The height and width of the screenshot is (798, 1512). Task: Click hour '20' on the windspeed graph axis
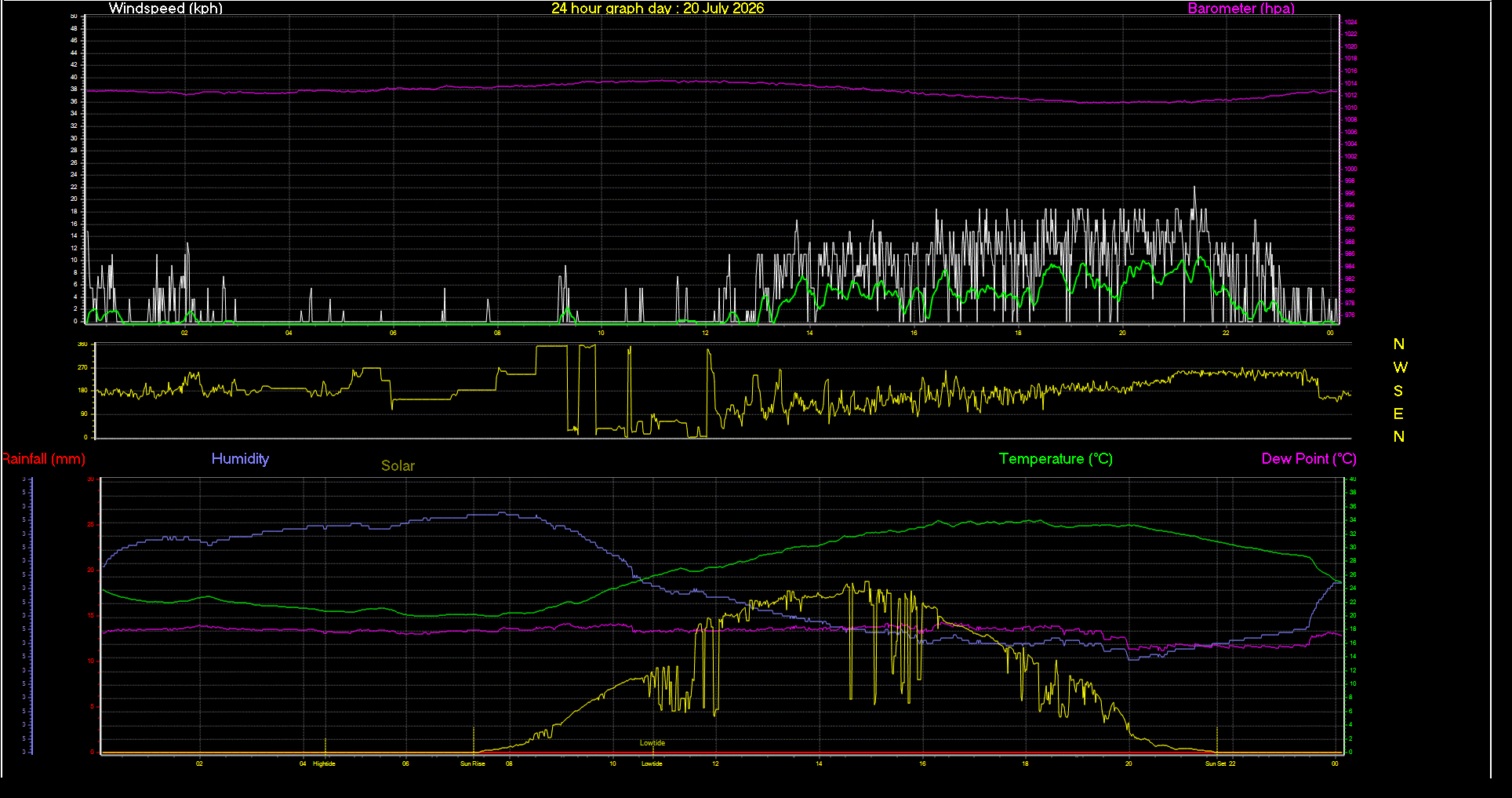[x=1122, y=333]
